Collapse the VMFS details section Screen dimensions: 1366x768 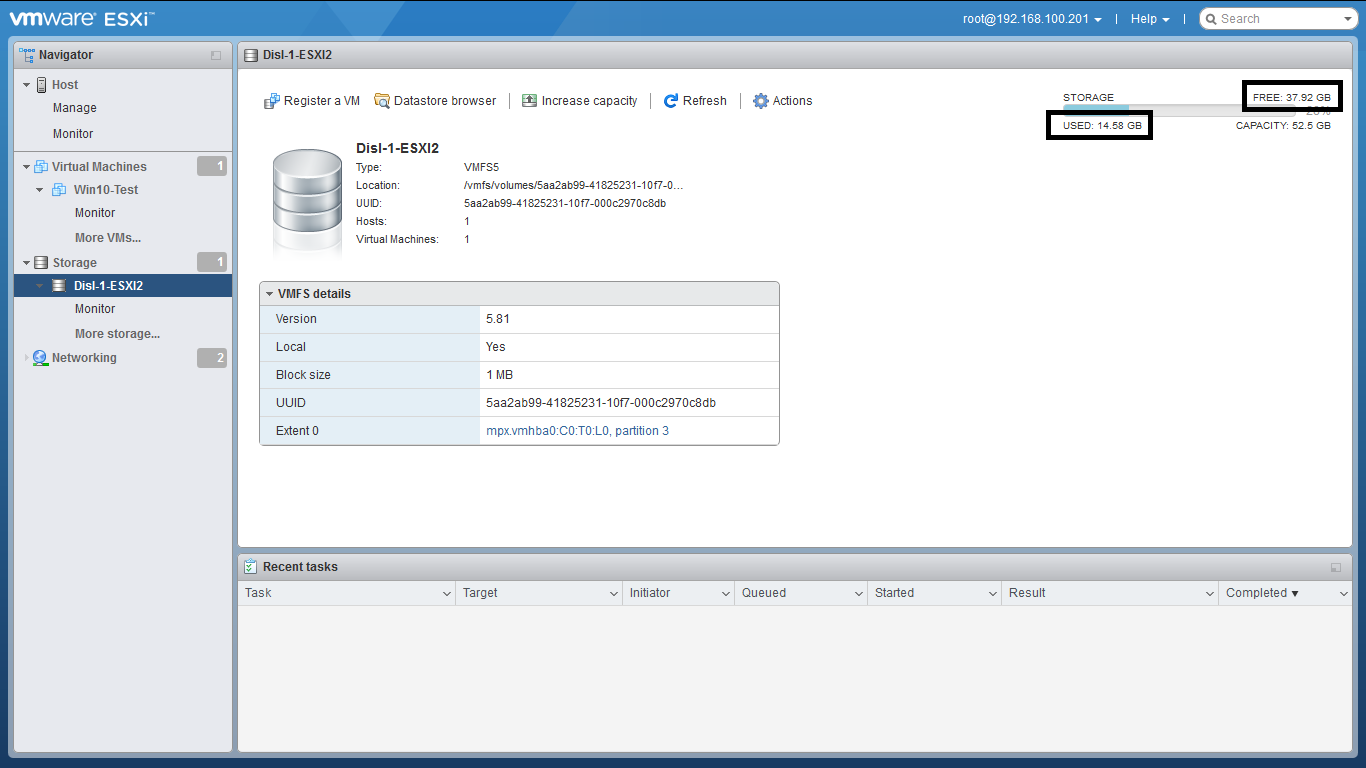tap(269, 294)
